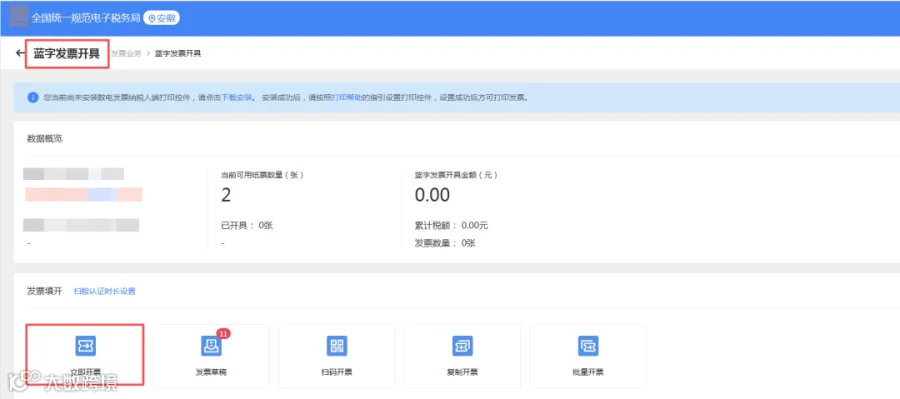Select the 批量开票 label
This screenshot has width=900, height=399.
588,372
